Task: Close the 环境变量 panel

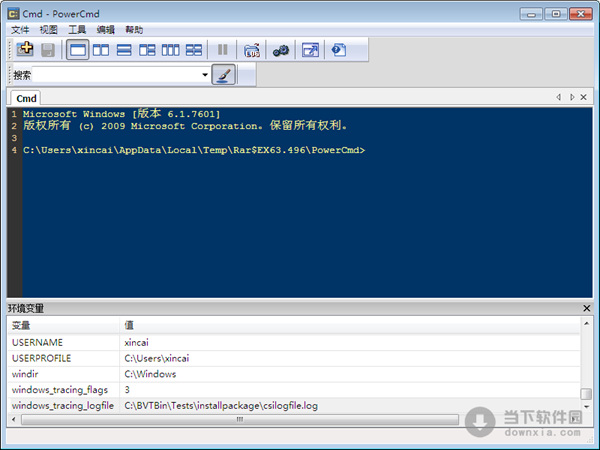Action: point(587,308)
